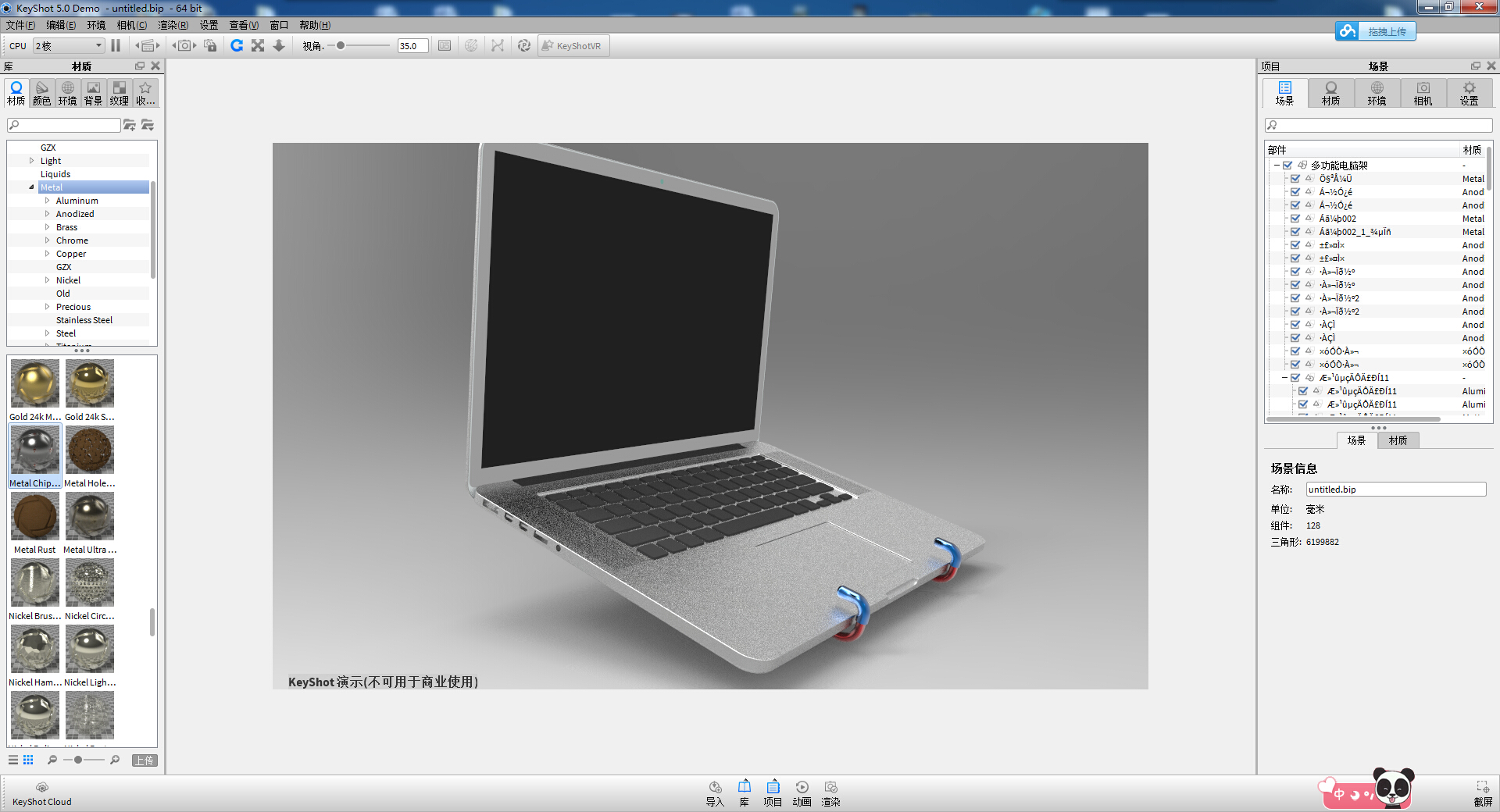Image resolution: width=1500 pixels, height=812 pixels.
Task: Pause the real-time render
Action: point(116,46)
